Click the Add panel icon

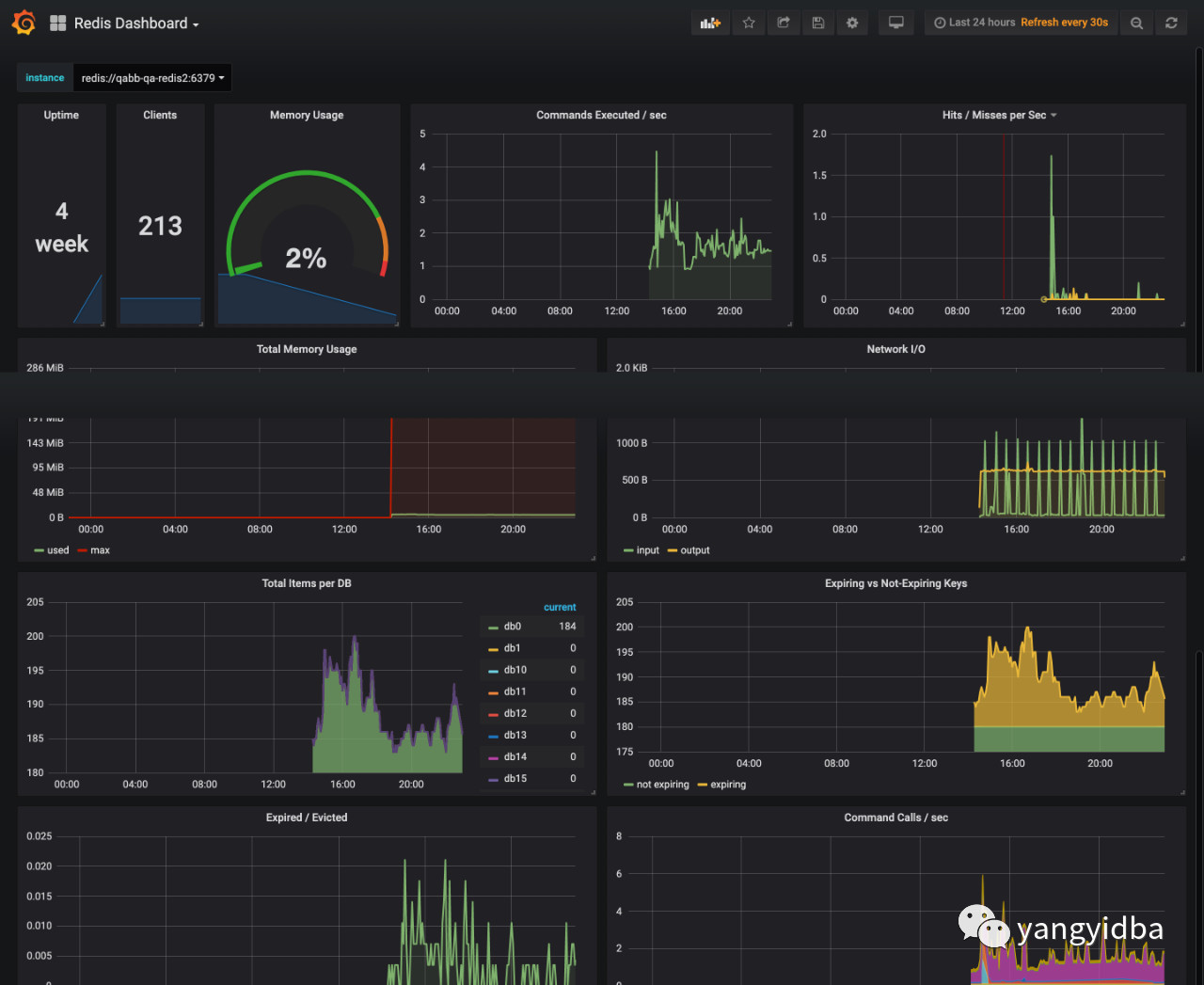coord(710,23)
